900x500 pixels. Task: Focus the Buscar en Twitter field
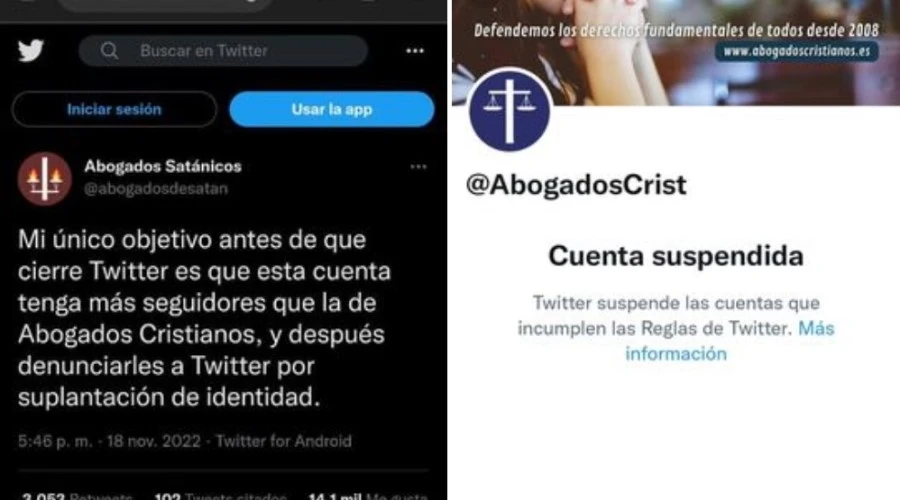223,51
